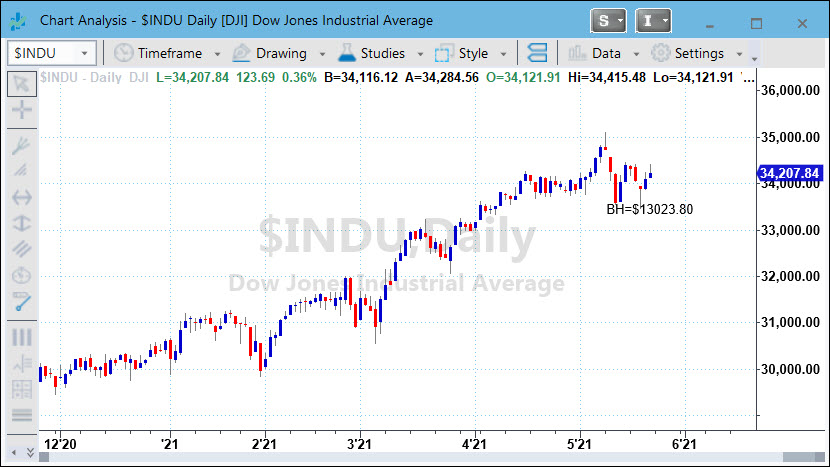Click the left toolbar scroll-left arrow
830x467 pixels.
[14, 453]
